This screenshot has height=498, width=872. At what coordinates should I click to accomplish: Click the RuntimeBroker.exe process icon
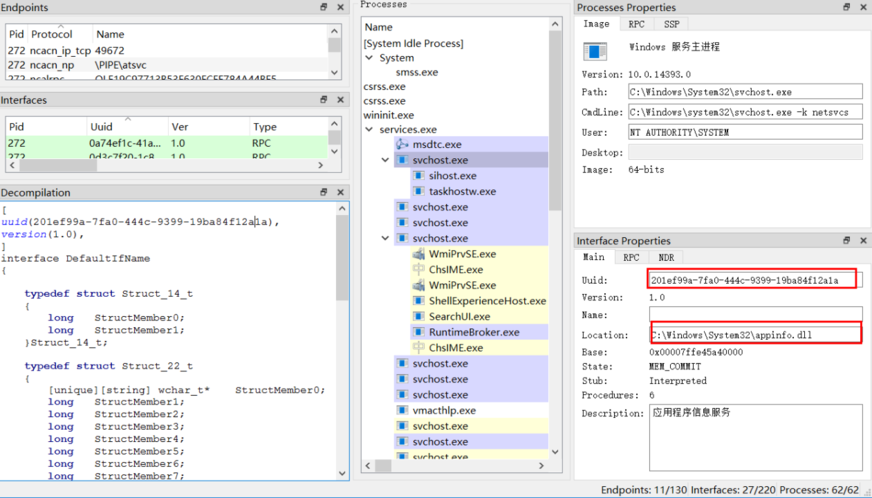[418, 332]
